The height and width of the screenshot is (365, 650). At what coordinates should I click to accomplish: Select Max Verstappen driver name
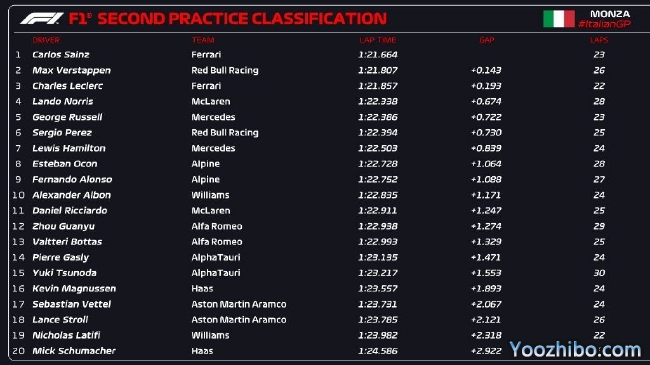(71, 71)
